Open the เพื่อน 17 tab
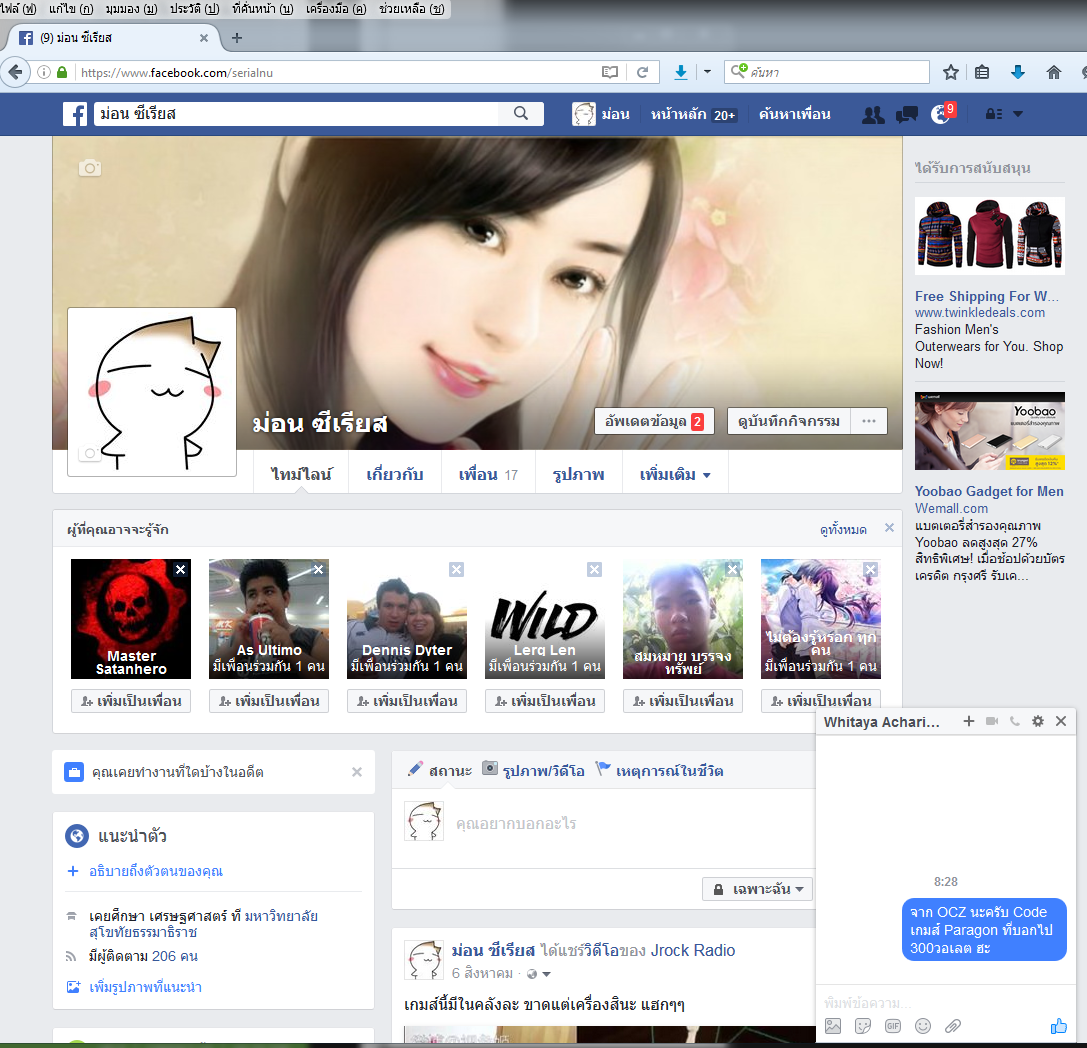The width and height of the screenshot is (1087, 1048). tap(488, 475)
